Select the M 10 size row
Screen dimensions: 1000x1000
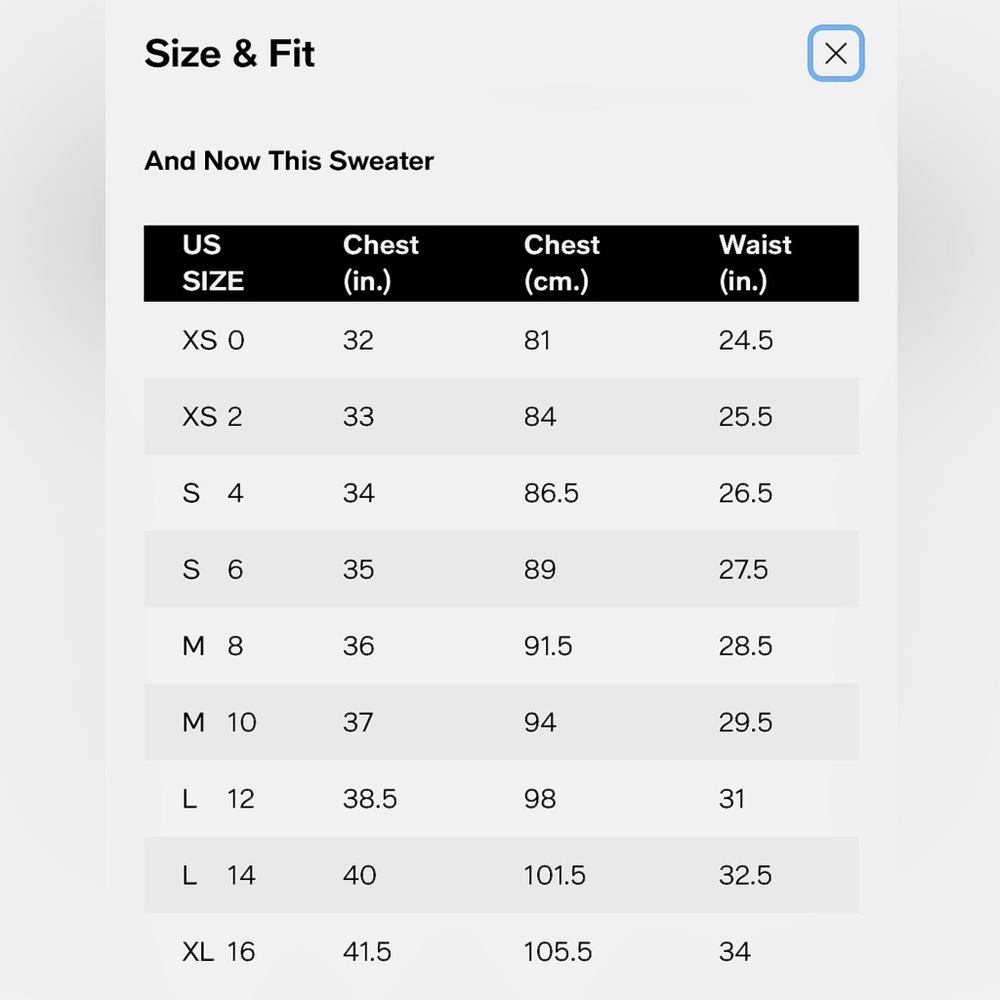(x=501, y=722)
